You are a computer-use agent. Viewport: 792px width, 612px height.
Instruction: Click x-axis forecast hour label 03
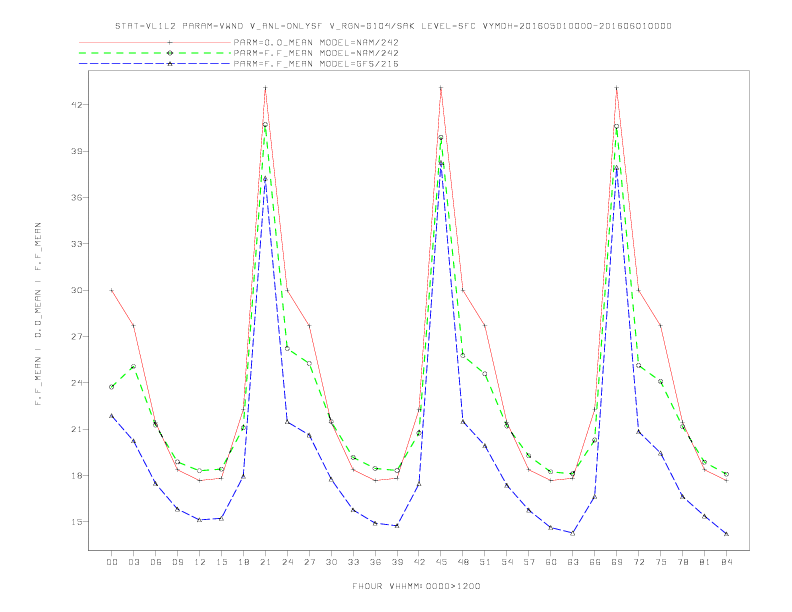pos(133,562)
